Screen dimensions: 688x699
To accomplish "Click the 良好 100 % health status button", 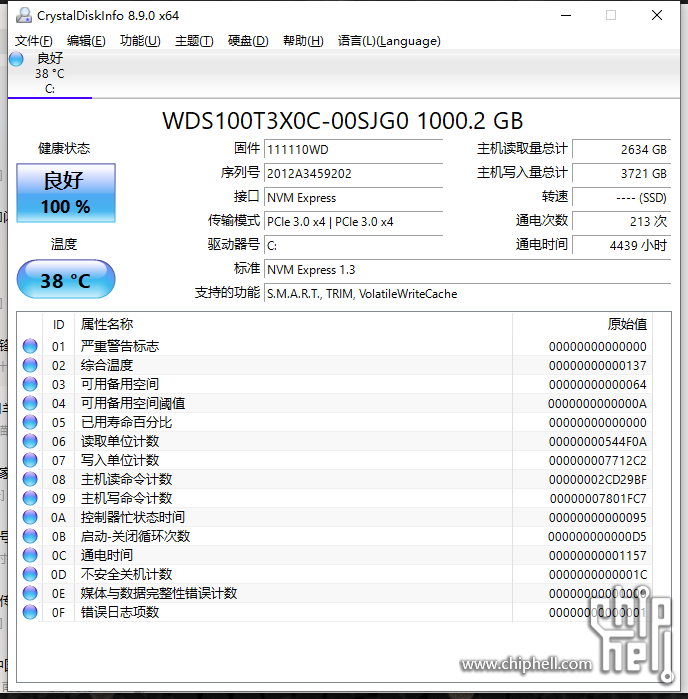I will [66, 193].
